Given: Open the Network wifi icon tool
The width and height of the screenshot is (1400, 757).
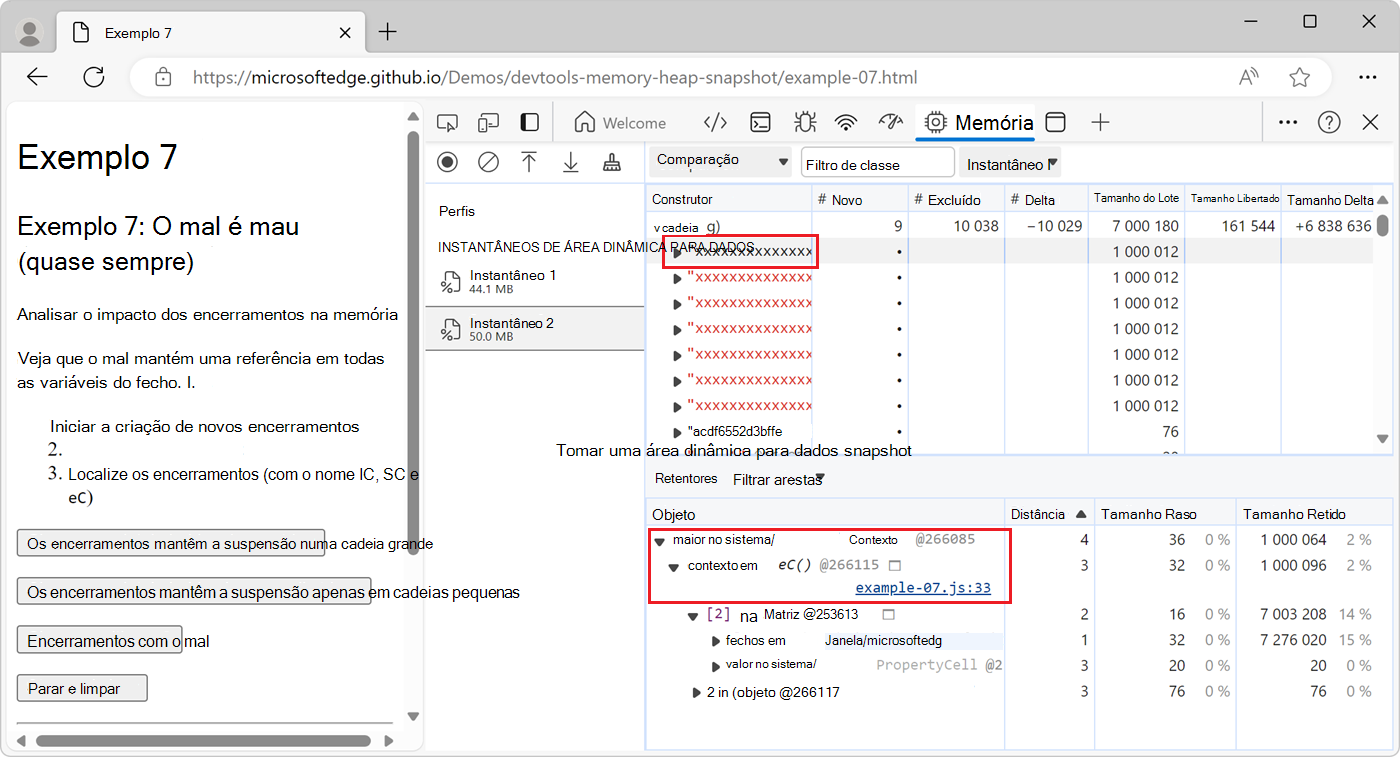Looking at the screenshot, I should point(847,123).
